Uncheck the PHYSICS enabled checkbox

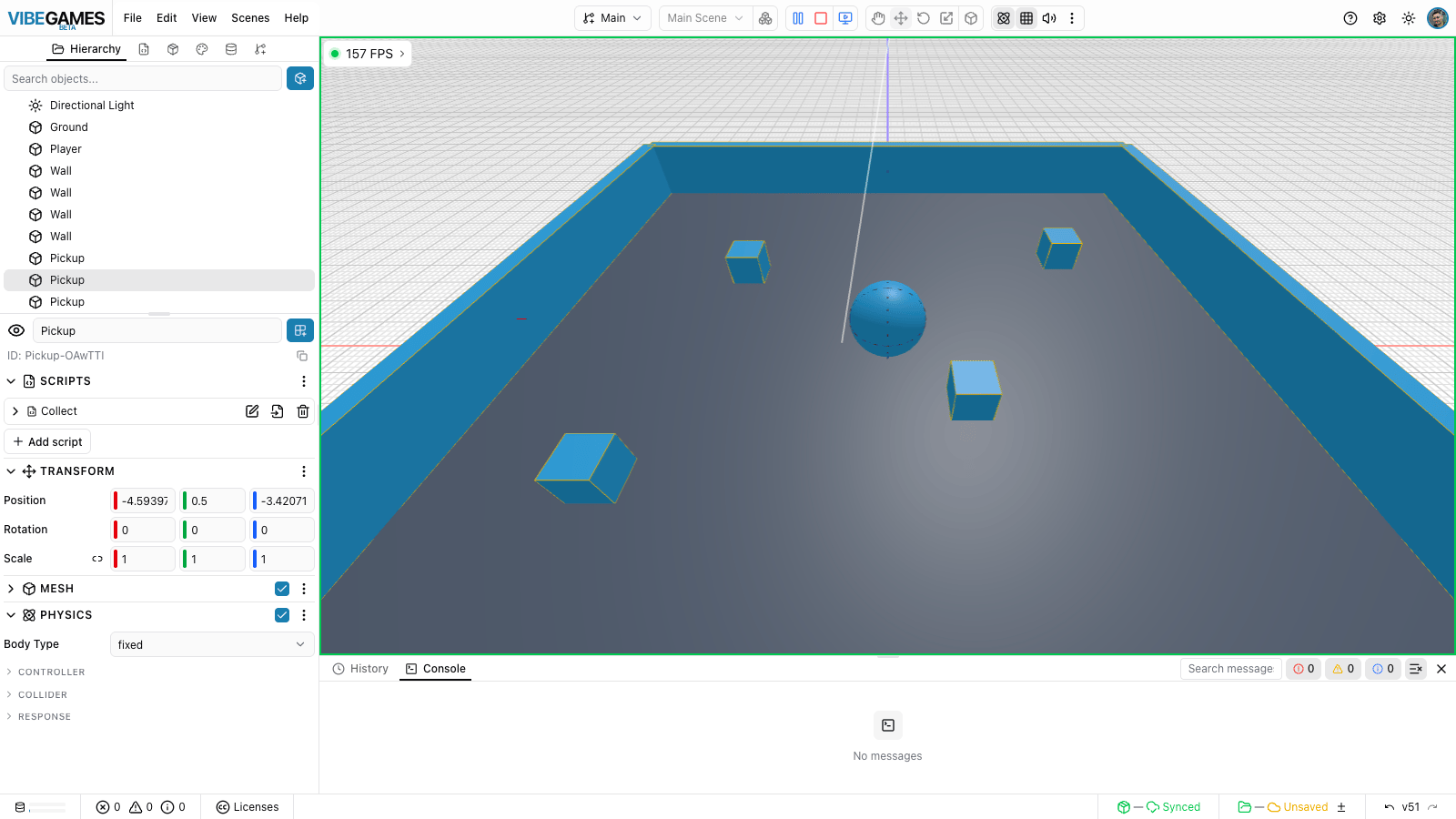282,615
